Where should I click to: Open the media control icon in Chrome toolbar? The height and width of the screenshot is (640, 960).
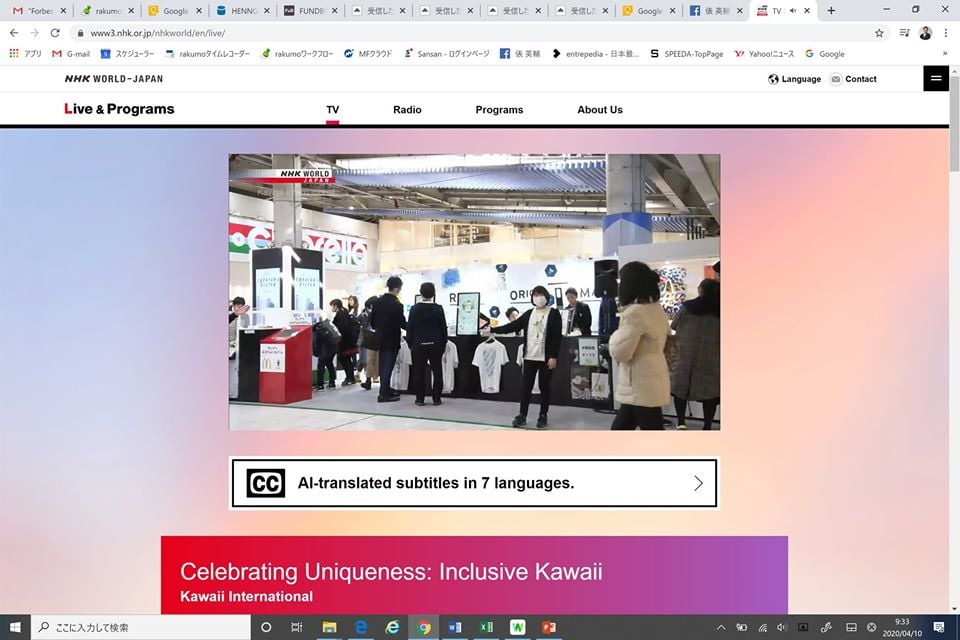[904, 33]
